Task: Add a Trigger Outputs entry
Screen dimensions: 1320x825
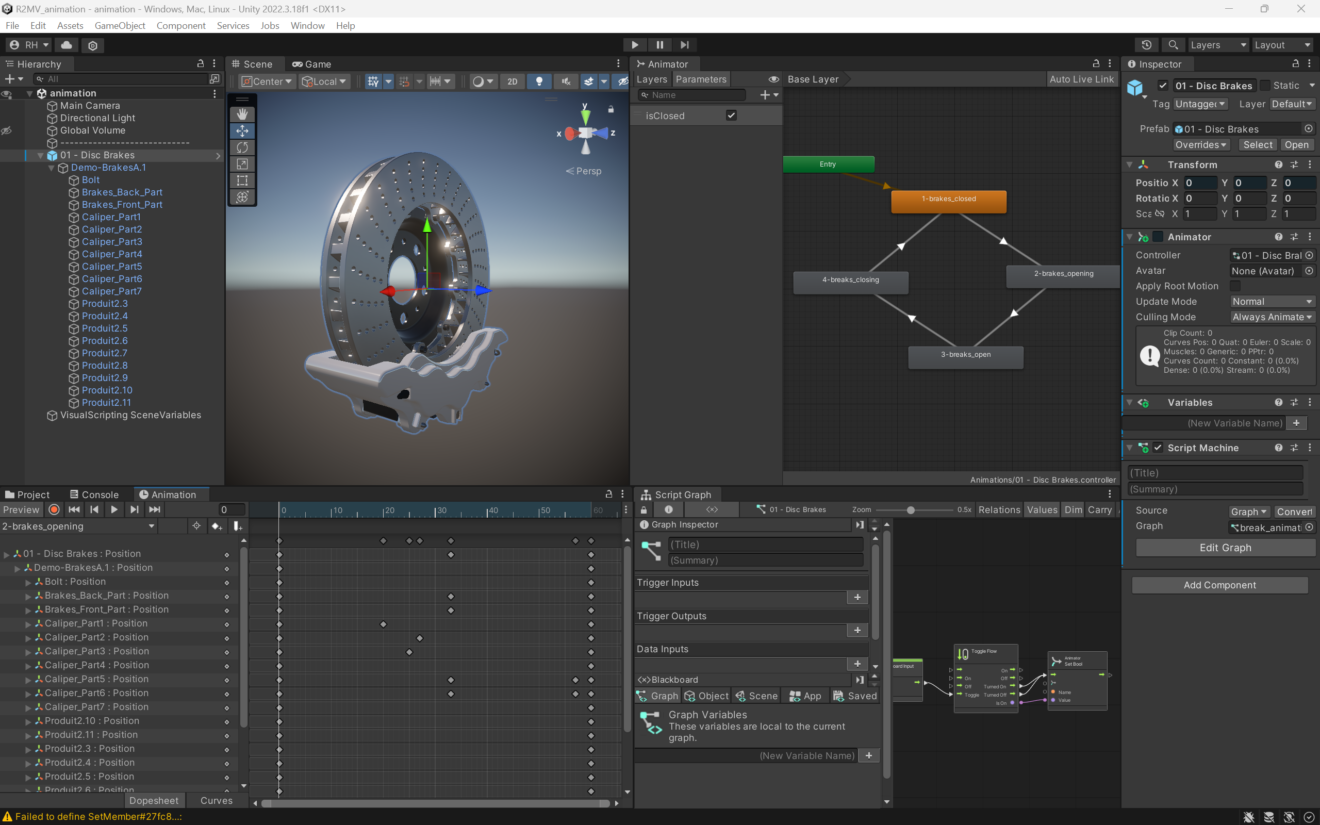Action: coord(857,630)
